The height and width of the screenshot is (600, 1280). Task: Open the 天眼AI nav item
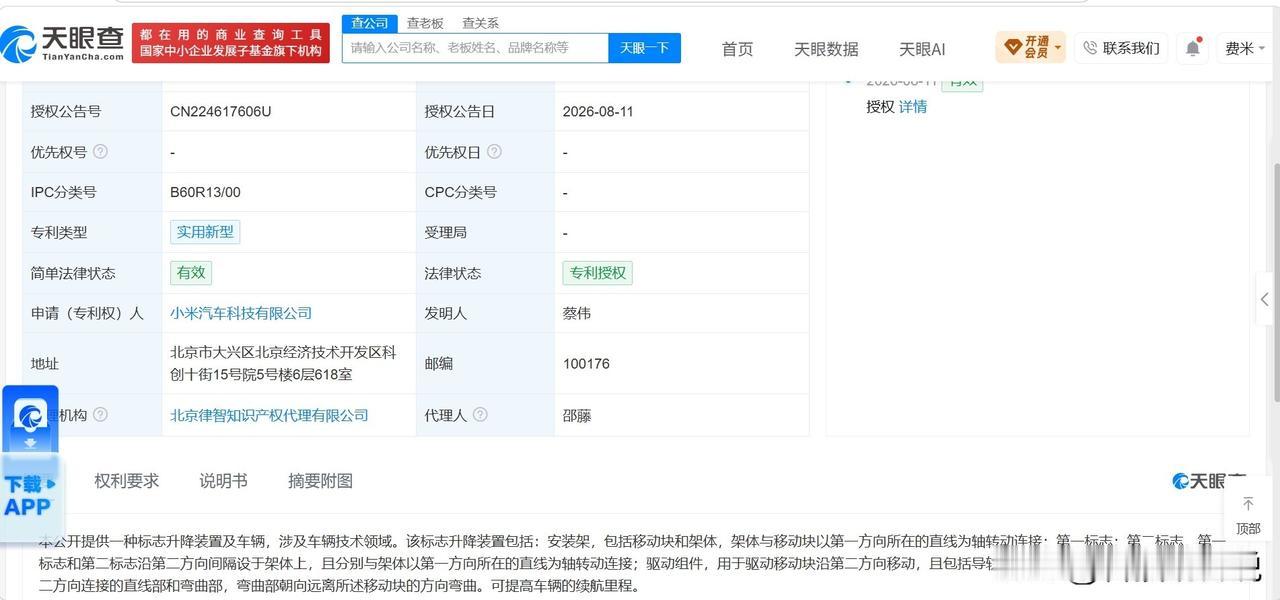click(x=922, y=49)
